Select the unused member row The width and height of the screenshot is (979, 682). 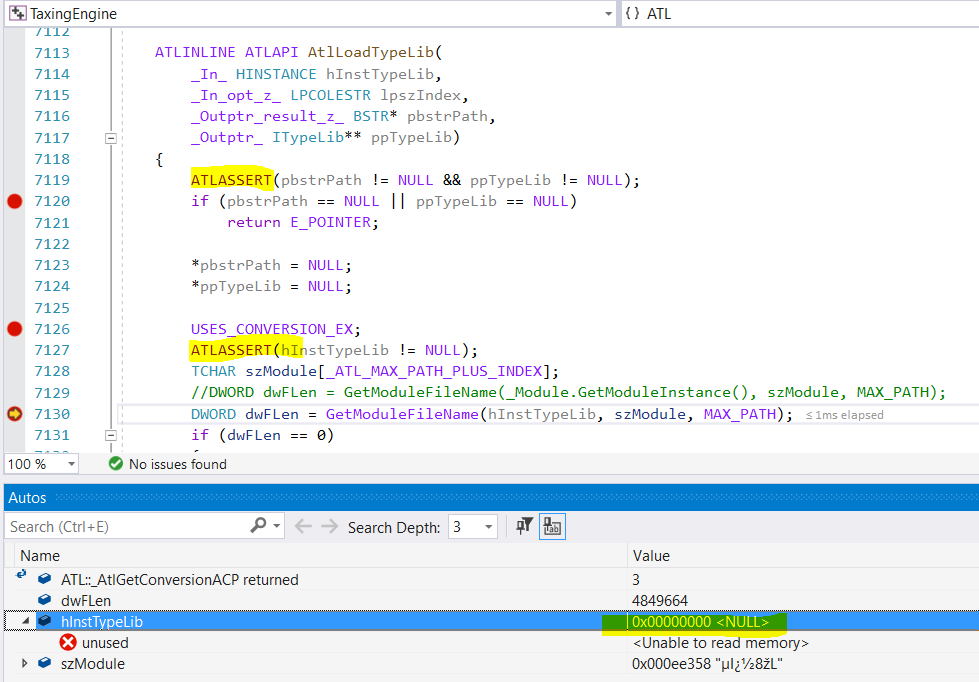click(x=491, y=643)
